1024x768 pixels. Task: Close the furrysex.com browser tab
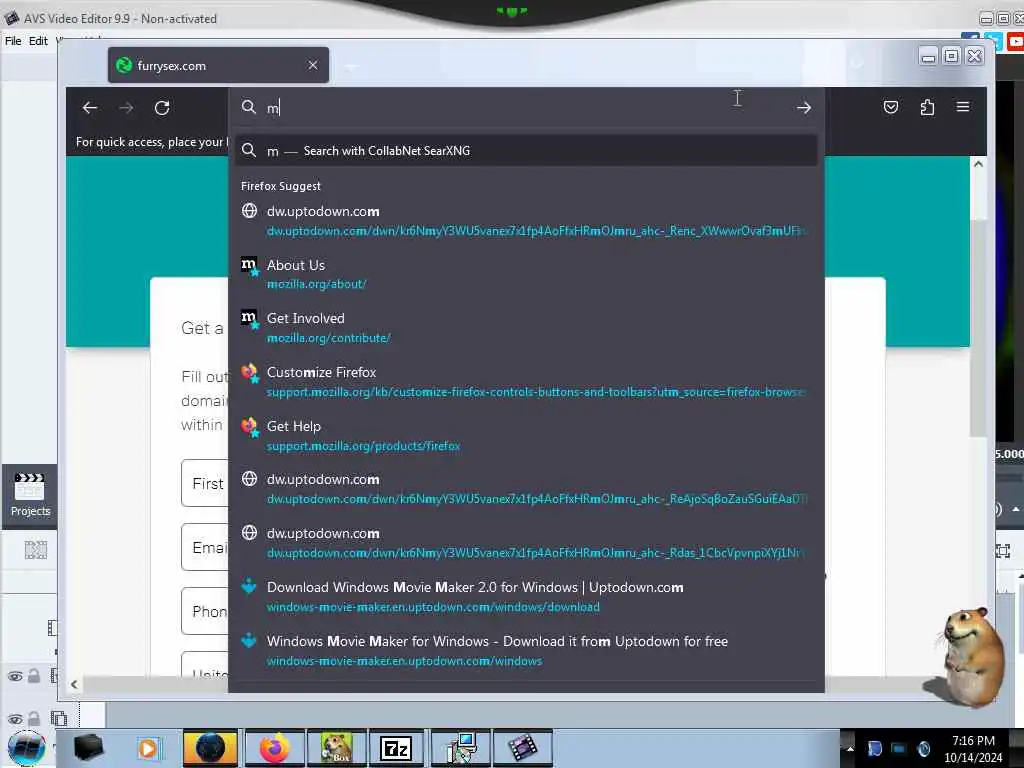pyautogui.click(x=313, y=65)
